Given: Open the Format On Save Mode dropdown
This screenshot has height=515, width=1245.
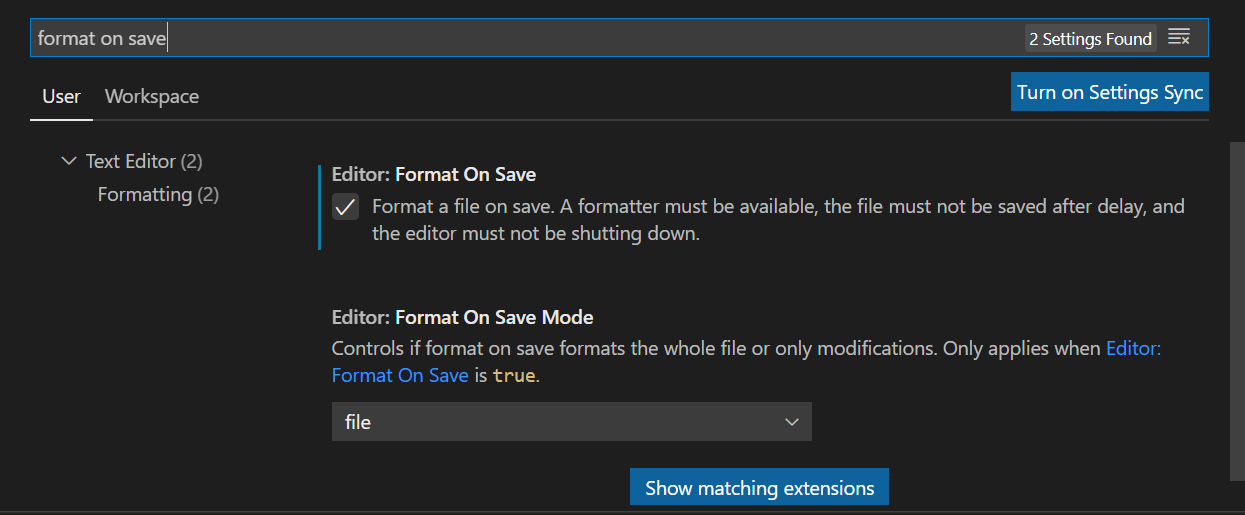Looking at the screenshot, I should coord(570,422).
